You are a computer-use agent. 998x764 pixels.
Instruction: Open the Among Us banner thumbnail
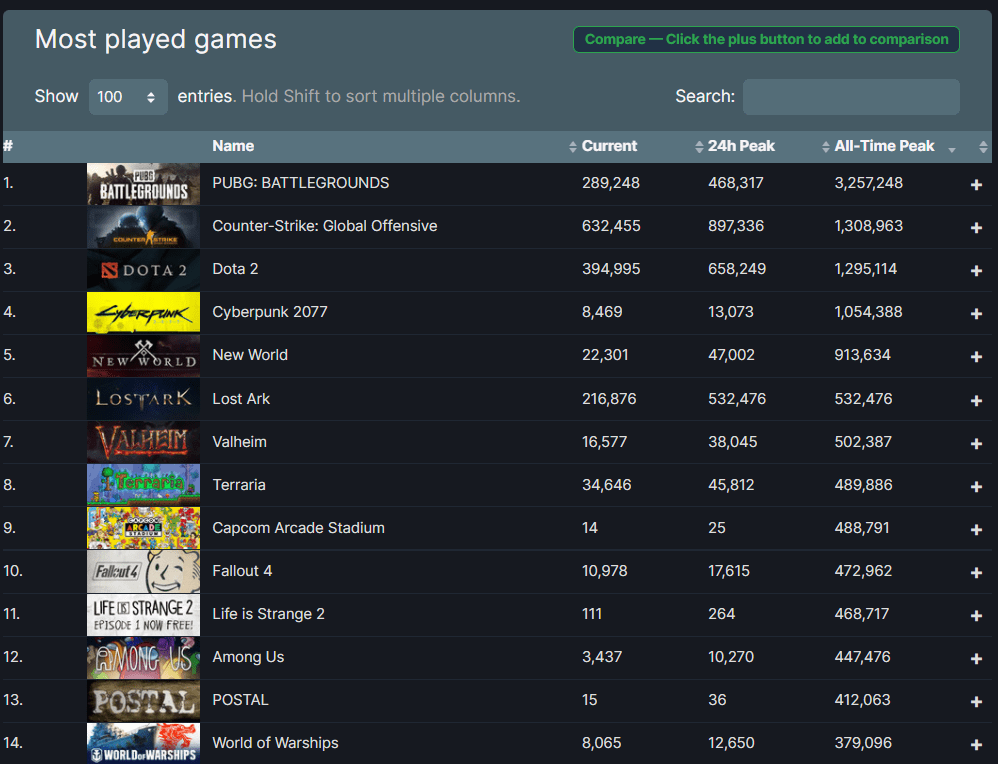tap(143, 658)
